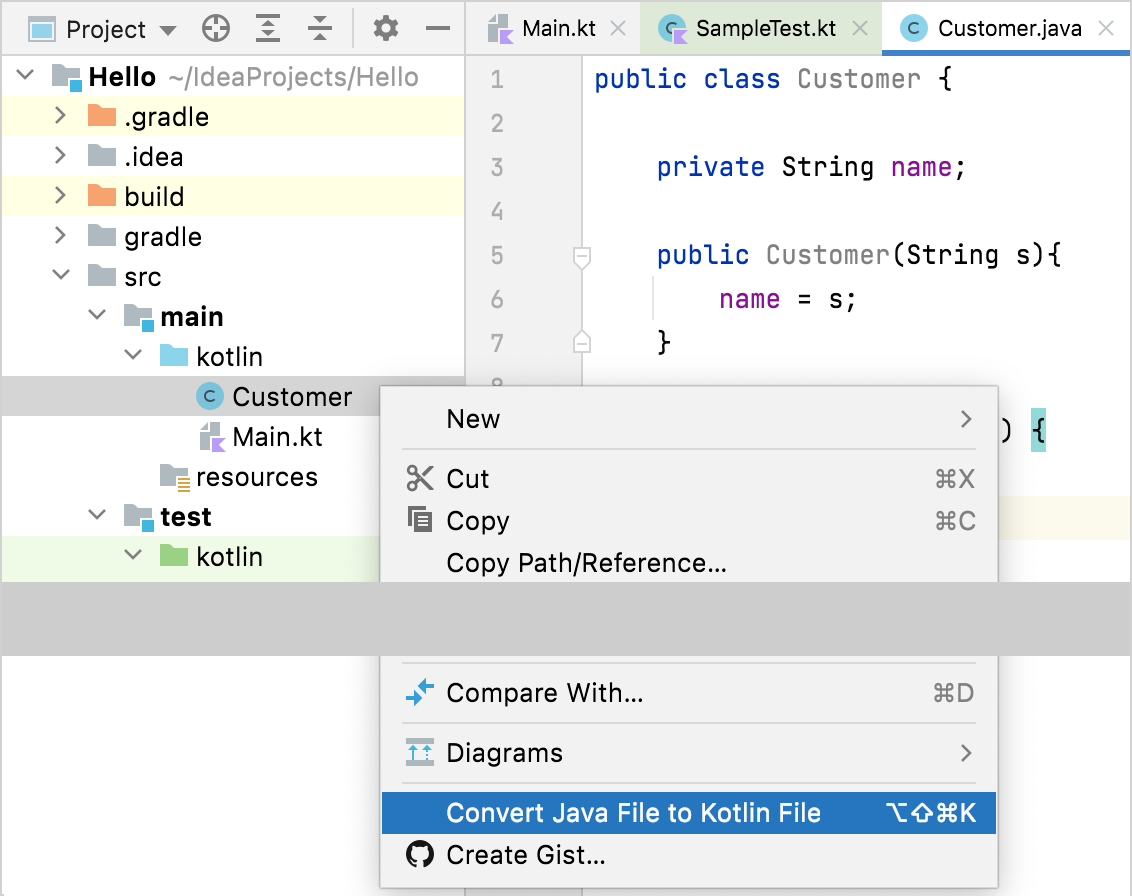This screenshot has width=1132, height=896.
Task: Click the scissors icon next to Cut
Action: pyautogui.click(x=420, y=478)
